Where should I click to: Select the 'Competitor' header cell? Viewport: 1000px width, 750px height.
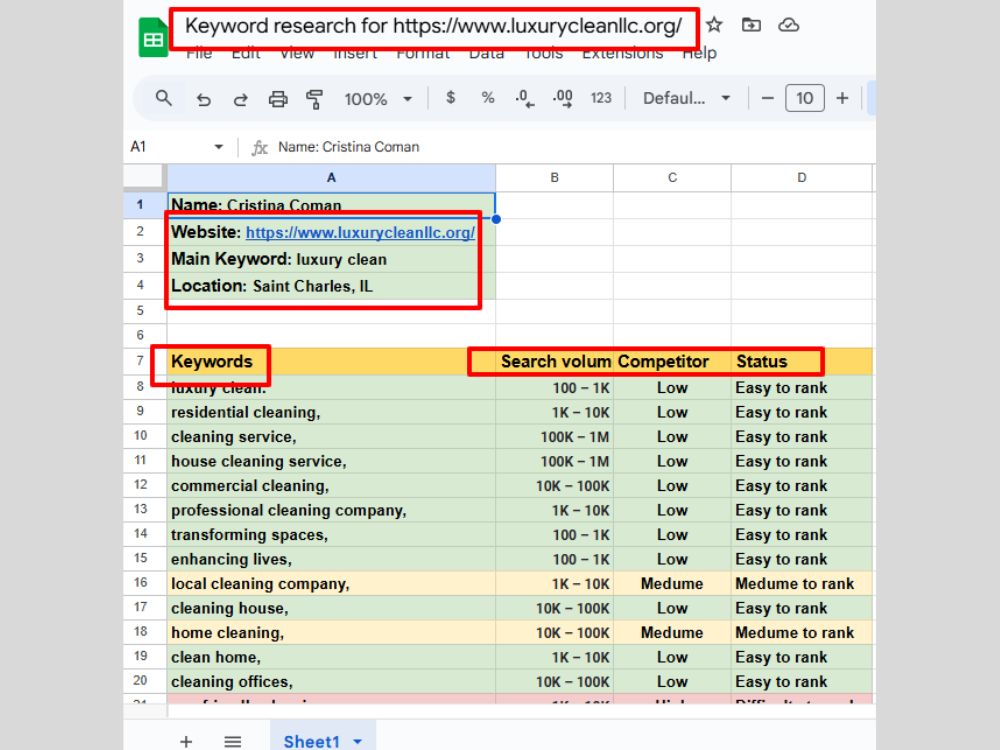coord(672,362)
